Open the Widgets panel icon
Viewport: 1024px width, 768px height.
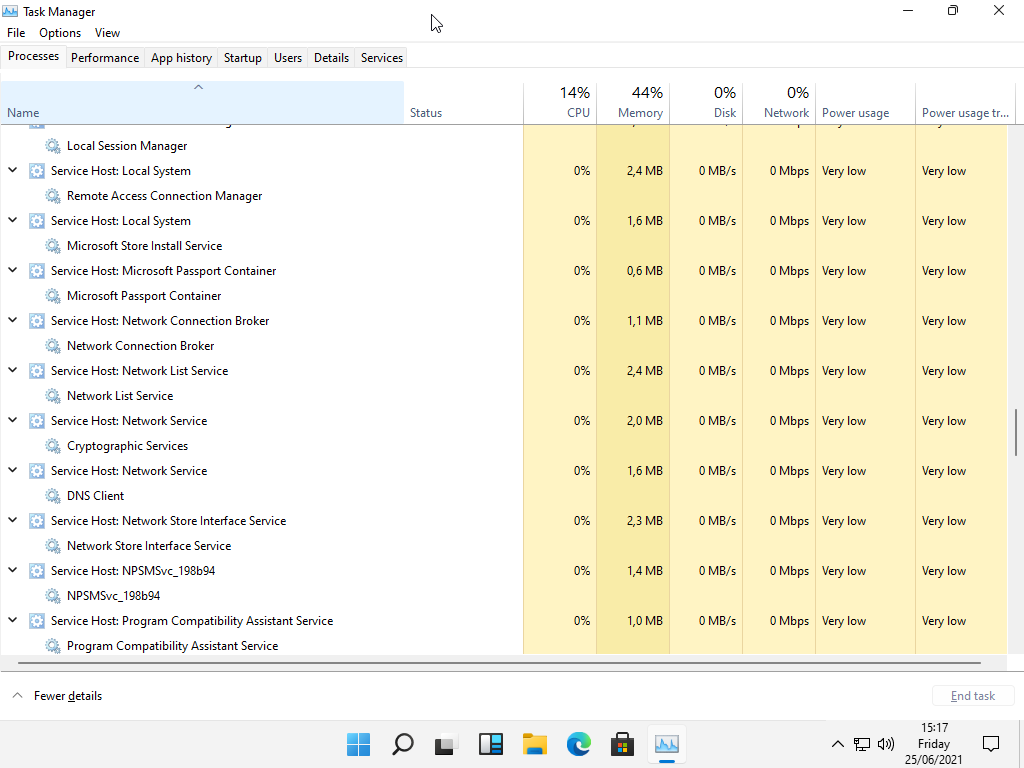pos(491,744)
